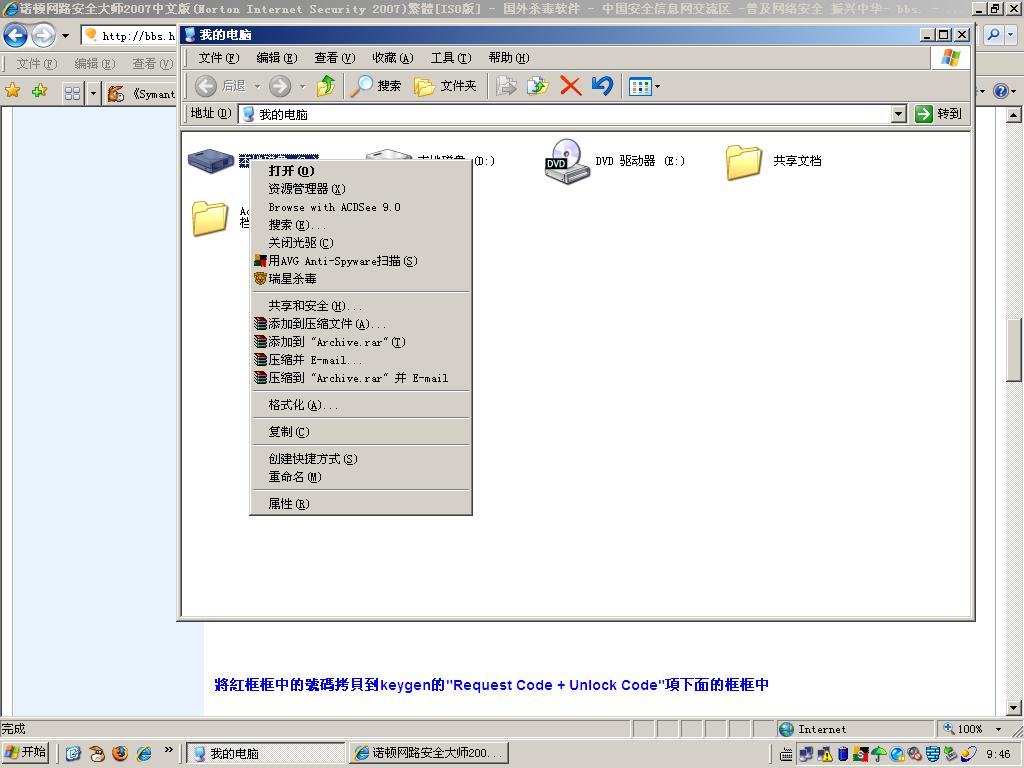Image resolution: width=1024 pixels, height=768 pixels.
Task: Choose 属性(R) in the context menu
Action: click(360, 504)
